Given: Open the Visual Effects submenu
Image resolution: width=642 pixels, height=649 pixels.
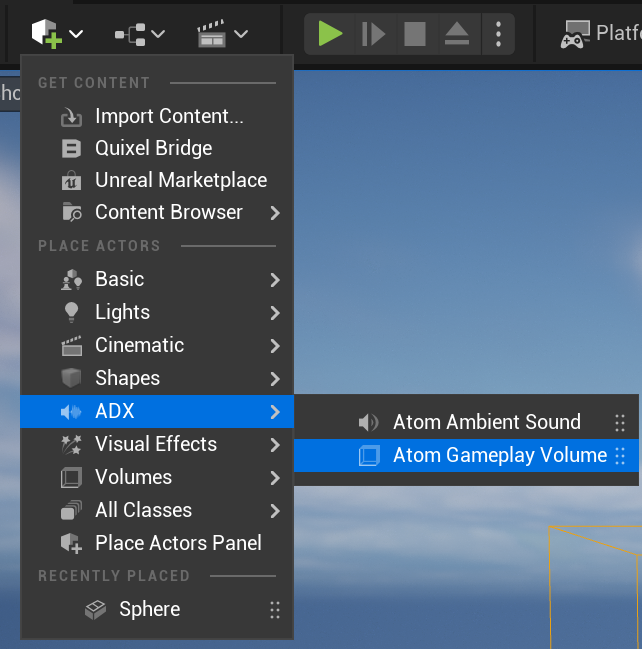Looking at the screenshot, I should [x=157, y=445].
